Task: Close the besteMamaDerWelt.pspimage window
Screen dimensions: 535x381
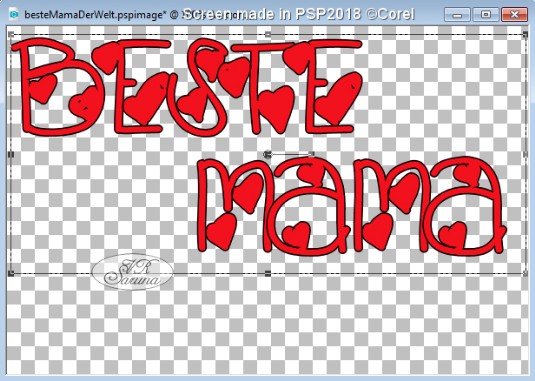Action: (514, 15)
